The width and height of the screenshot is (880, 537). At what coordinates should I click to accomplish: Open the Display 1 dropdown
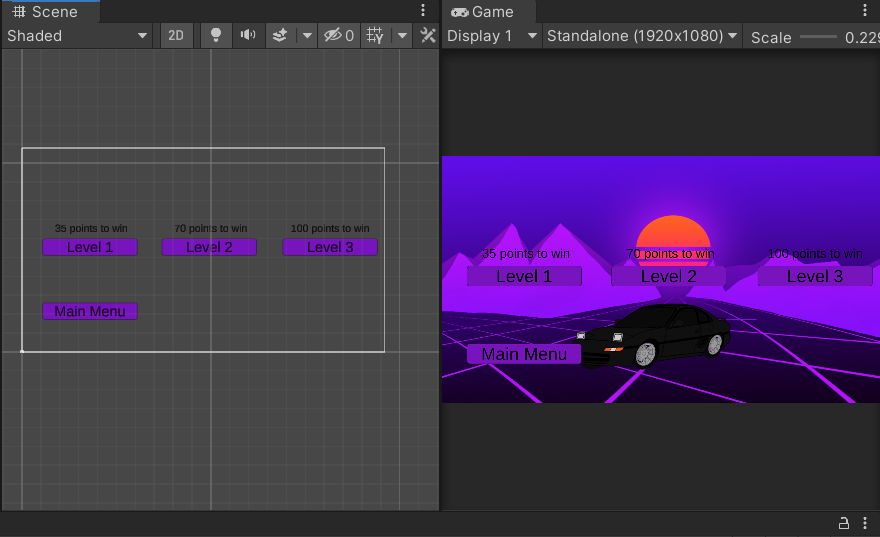tap(492, 36)
